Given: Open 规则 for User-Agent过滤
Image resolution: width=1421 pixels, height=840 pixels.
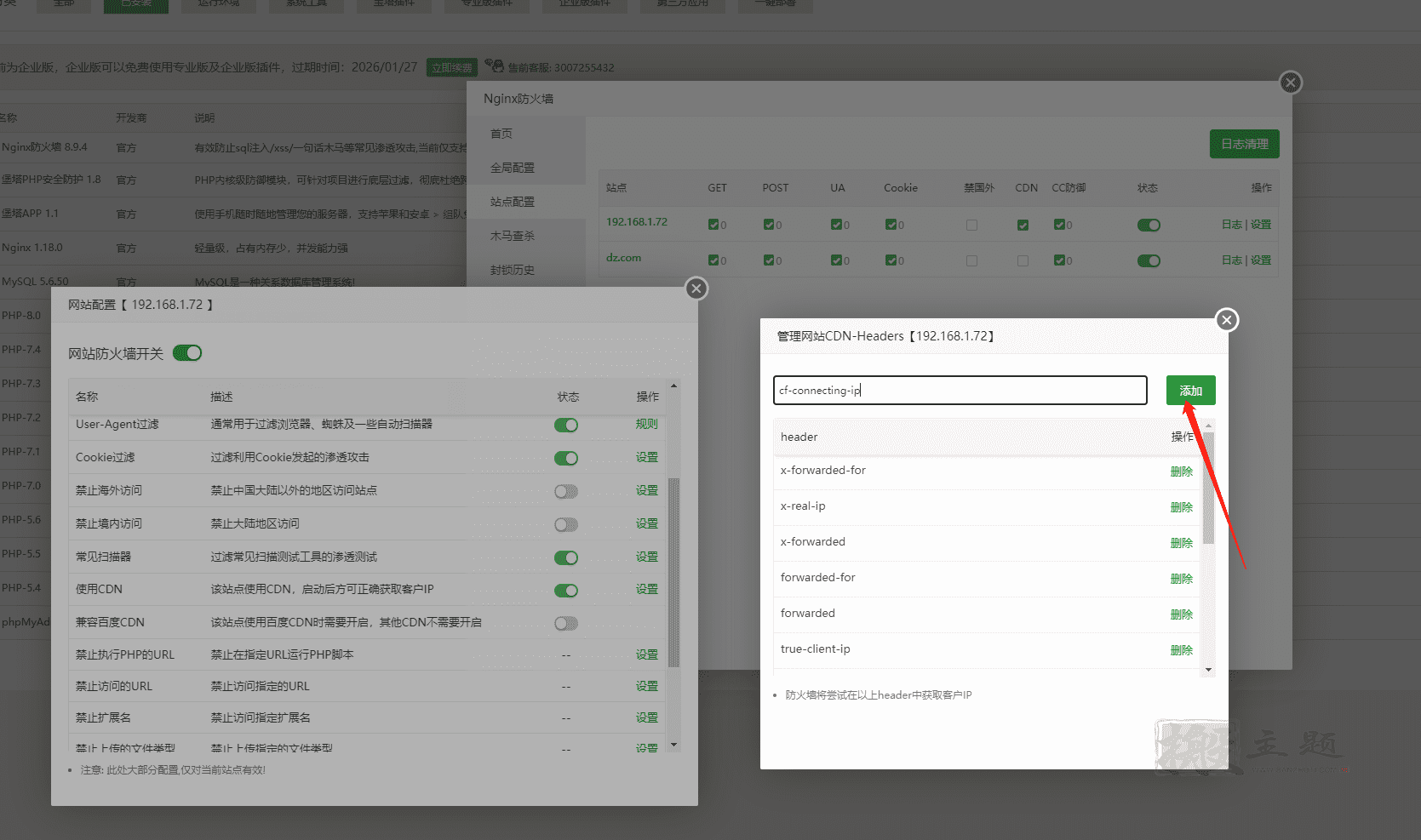Looking at the screenshot, I should tap(646, 424).
